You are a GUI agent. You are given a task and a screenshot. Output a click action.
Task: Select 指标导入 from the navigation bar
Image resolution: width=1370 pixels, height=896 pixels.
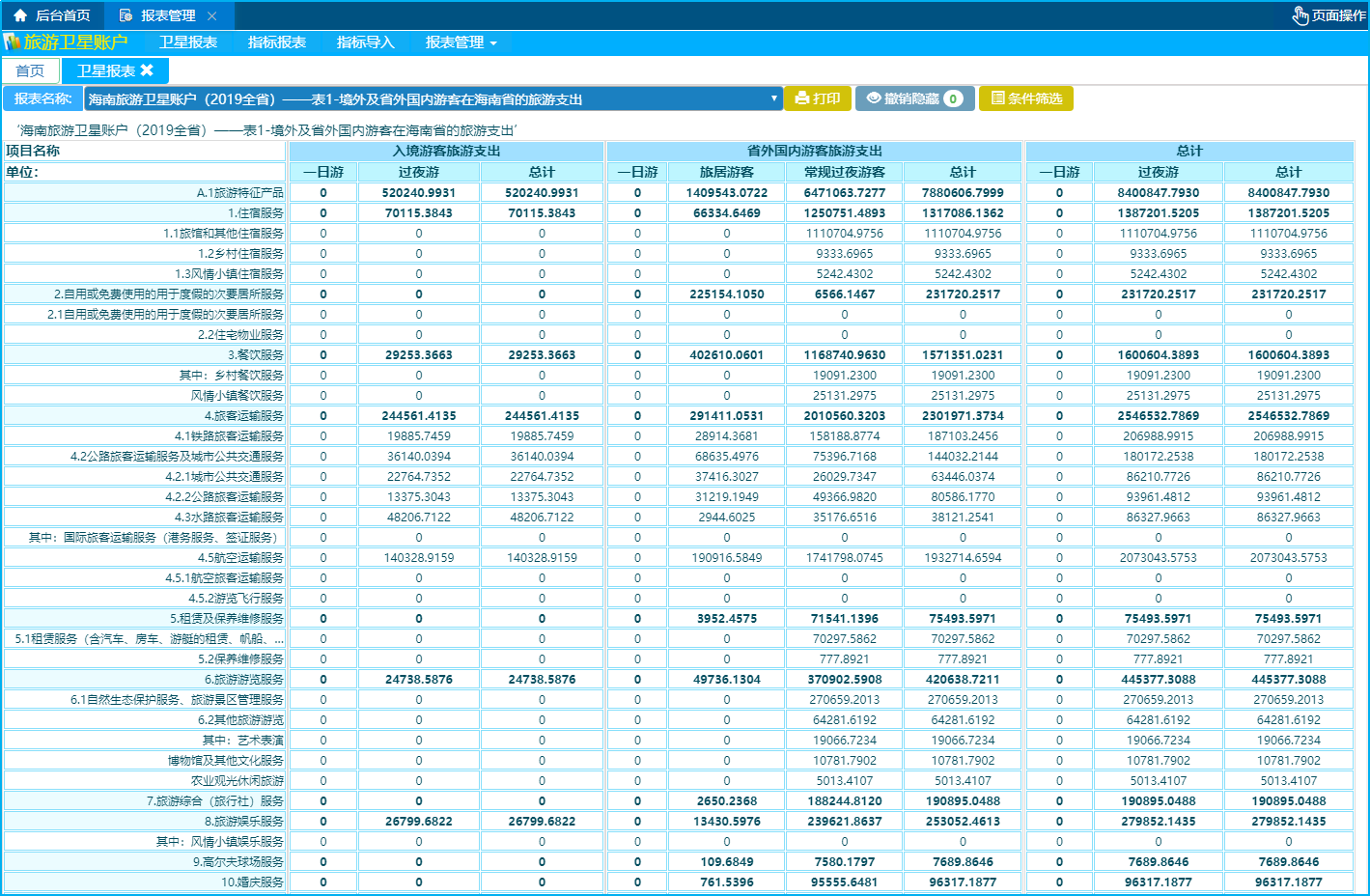[x=365, y=42]
